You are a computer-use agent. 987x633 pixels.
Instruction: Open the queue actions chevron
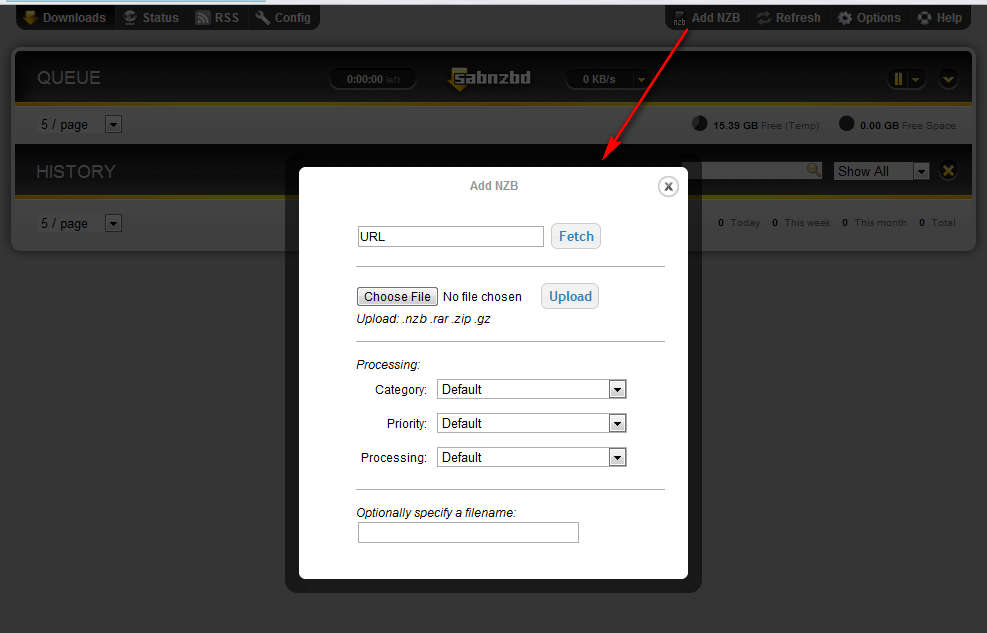[948, 79]
